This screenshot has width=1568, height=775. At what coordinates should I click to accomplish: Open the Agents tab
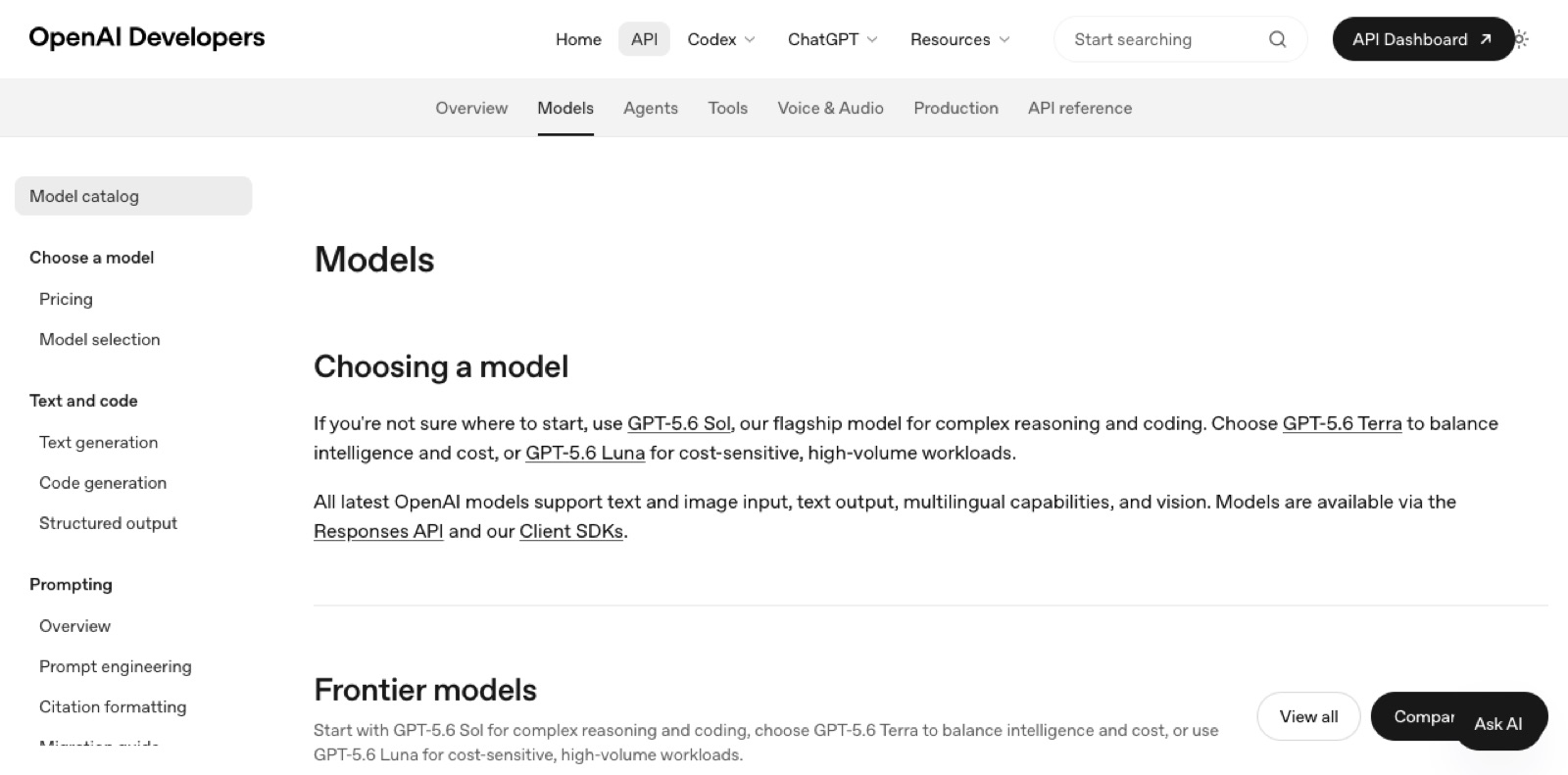tap(651, 108)
